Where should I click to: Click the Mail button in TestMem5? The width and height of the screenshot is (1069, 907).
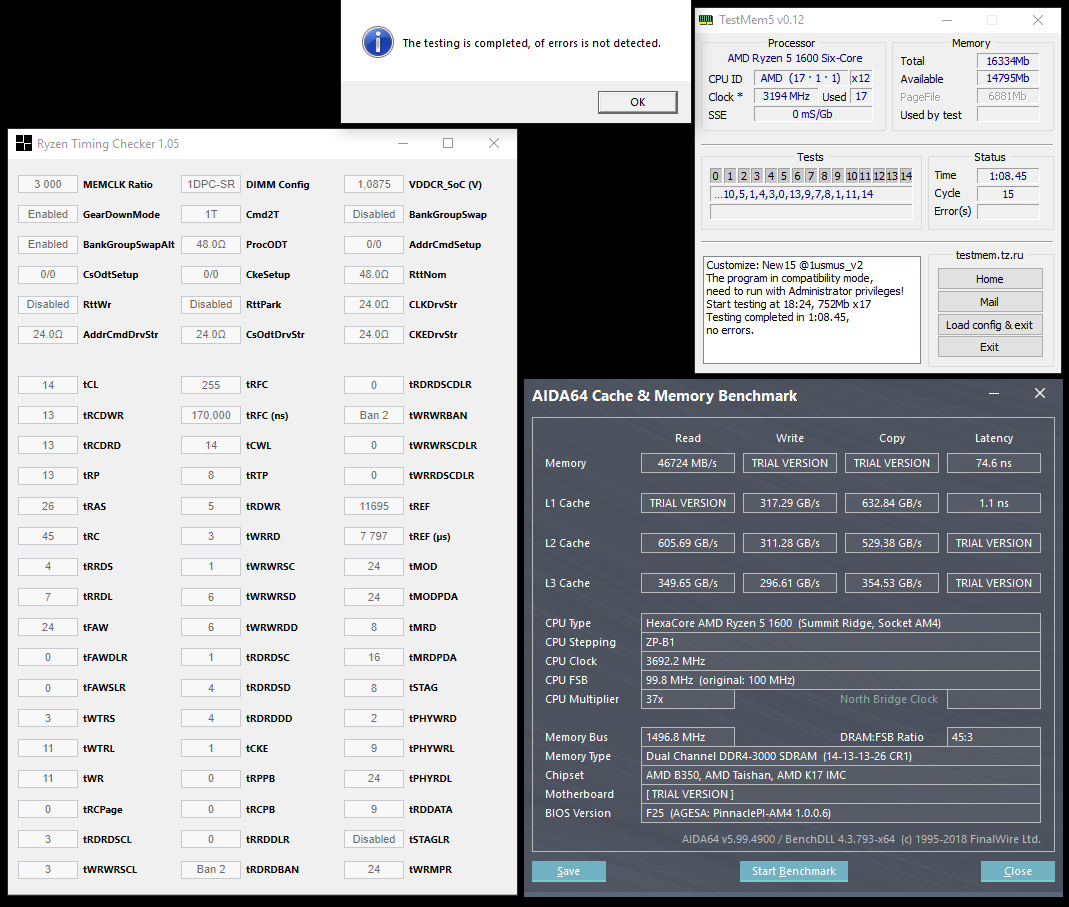pos(990,302)
